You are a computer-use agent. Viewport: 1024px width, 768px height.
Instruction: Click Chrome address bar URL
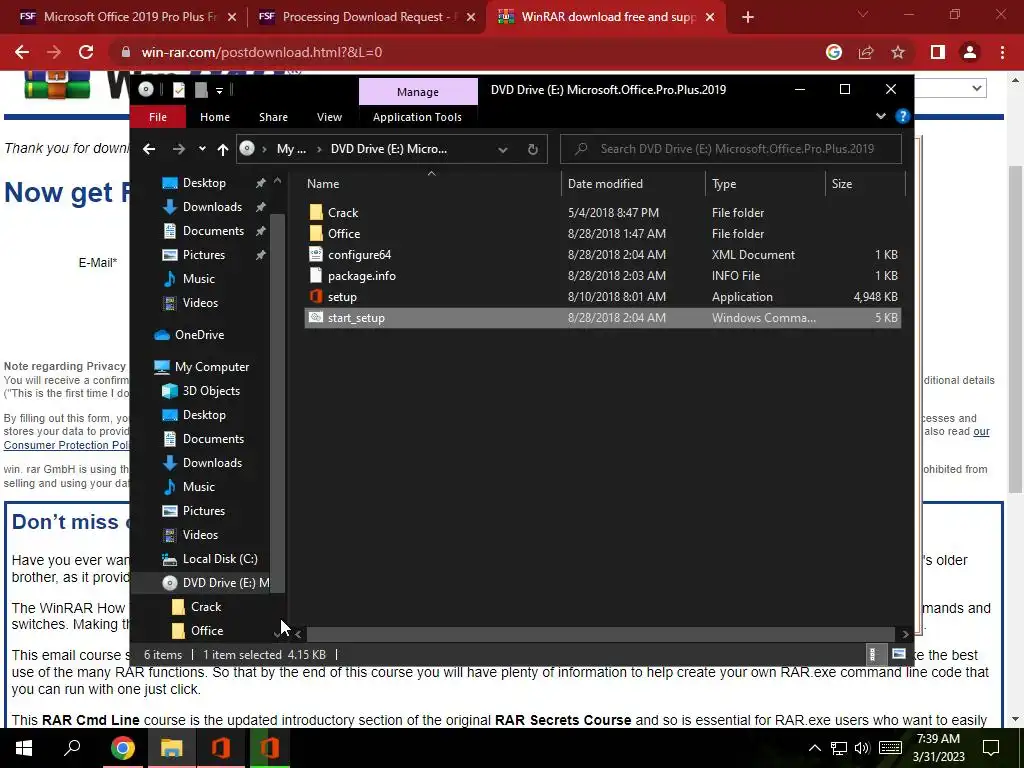(x=261, y=52)
